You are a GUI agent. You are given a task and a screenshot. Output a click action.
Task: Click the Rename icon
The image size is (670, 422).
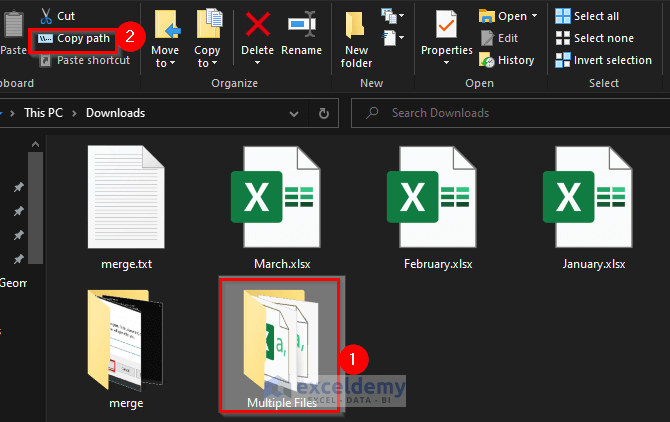coord(302,24)
